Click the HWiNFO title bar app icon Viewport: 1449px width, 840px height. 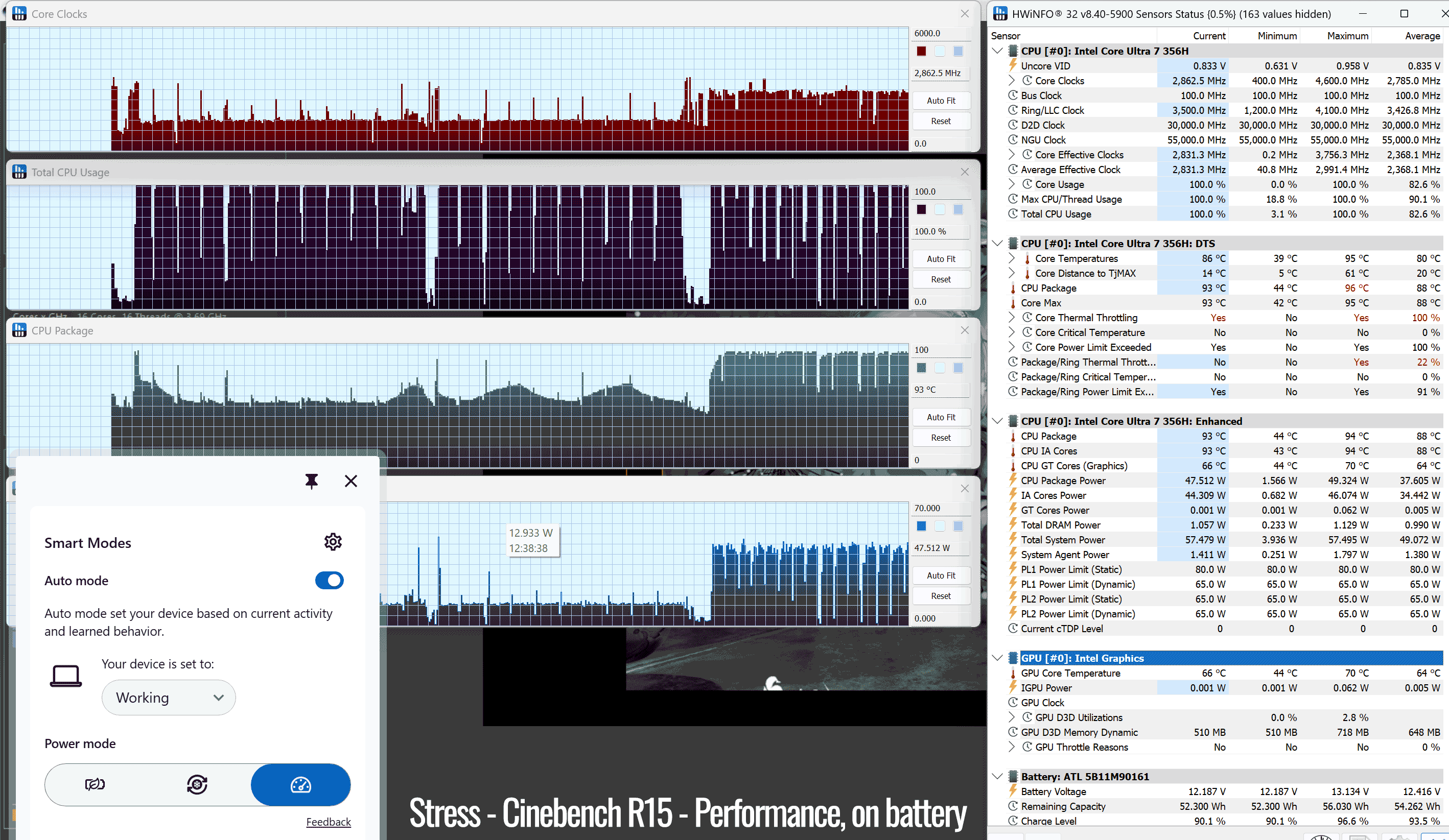point(1000,13)
